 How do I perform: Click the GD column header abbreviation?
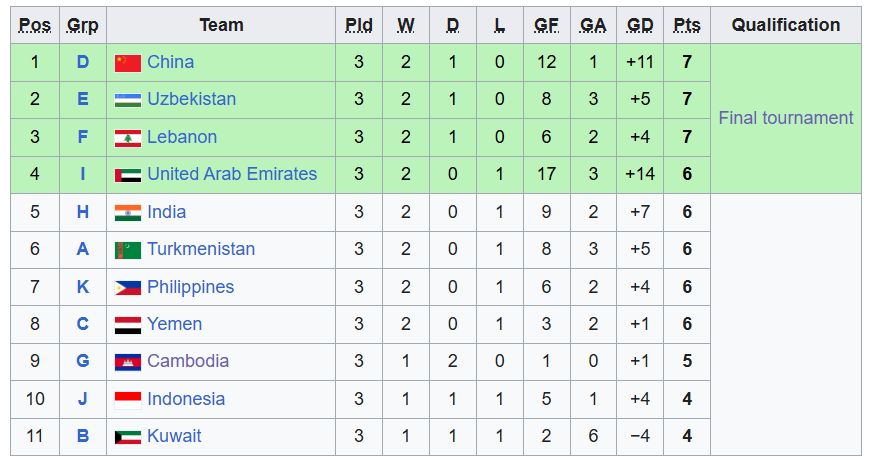640,25
